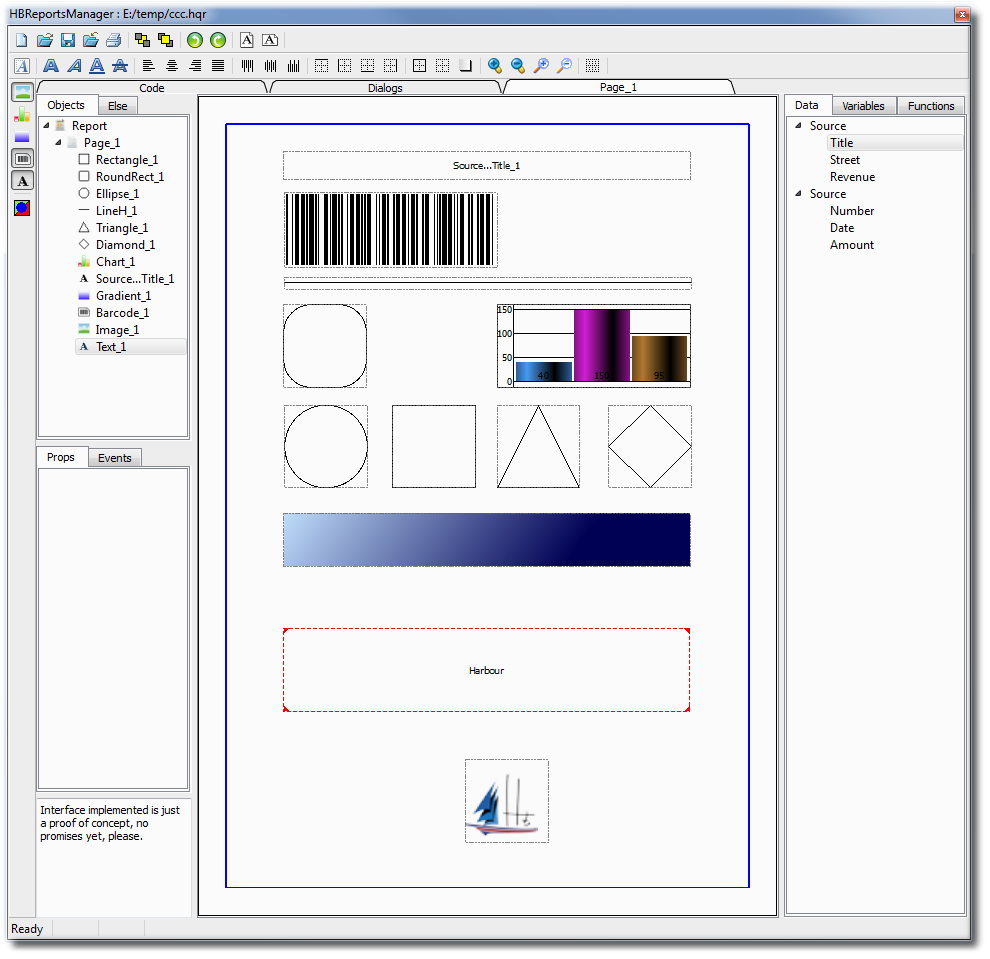The image size is (990, 959).
Task: Pick the Gradient tool in left sidebar
Action: [22, 137]
